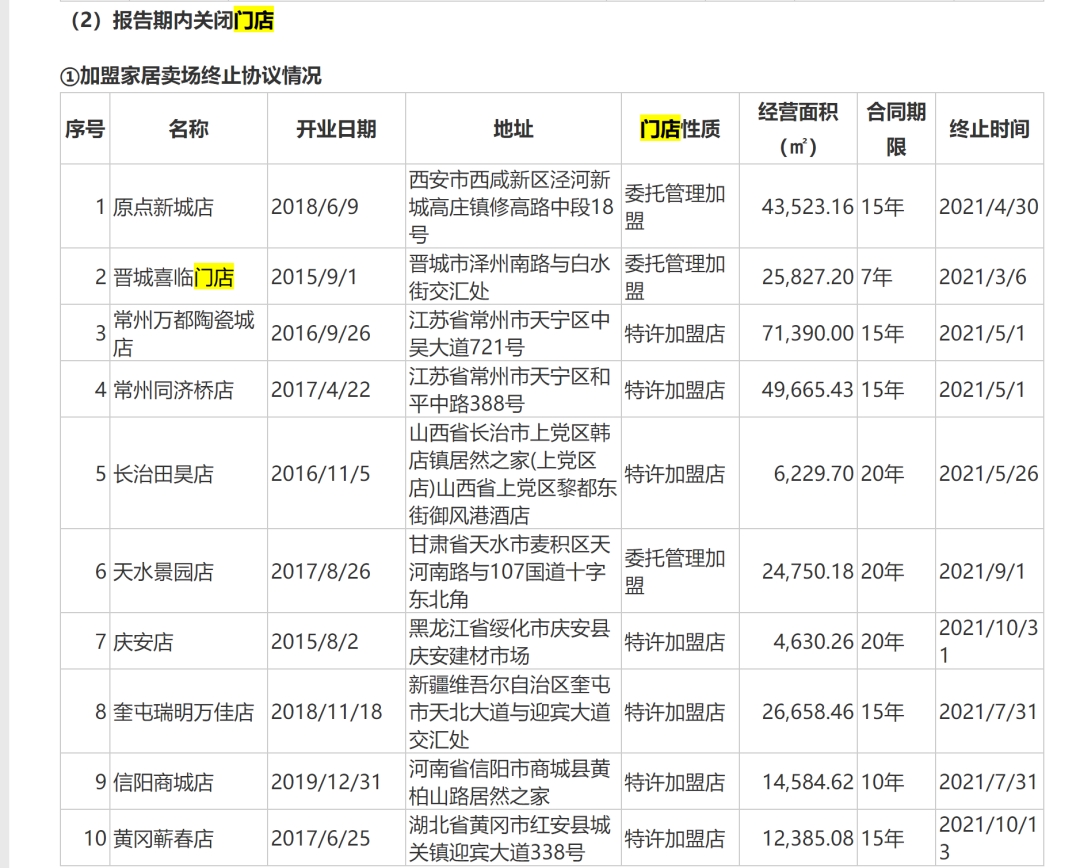Screen dimensions: 1080x868
Task: Click the 经营面积 column header
Action: coord(798,129)
